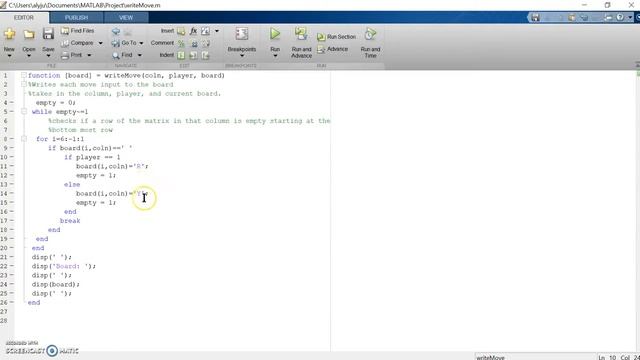Click the Print button
Screen dimensions: 640x360
pos(72,55)
